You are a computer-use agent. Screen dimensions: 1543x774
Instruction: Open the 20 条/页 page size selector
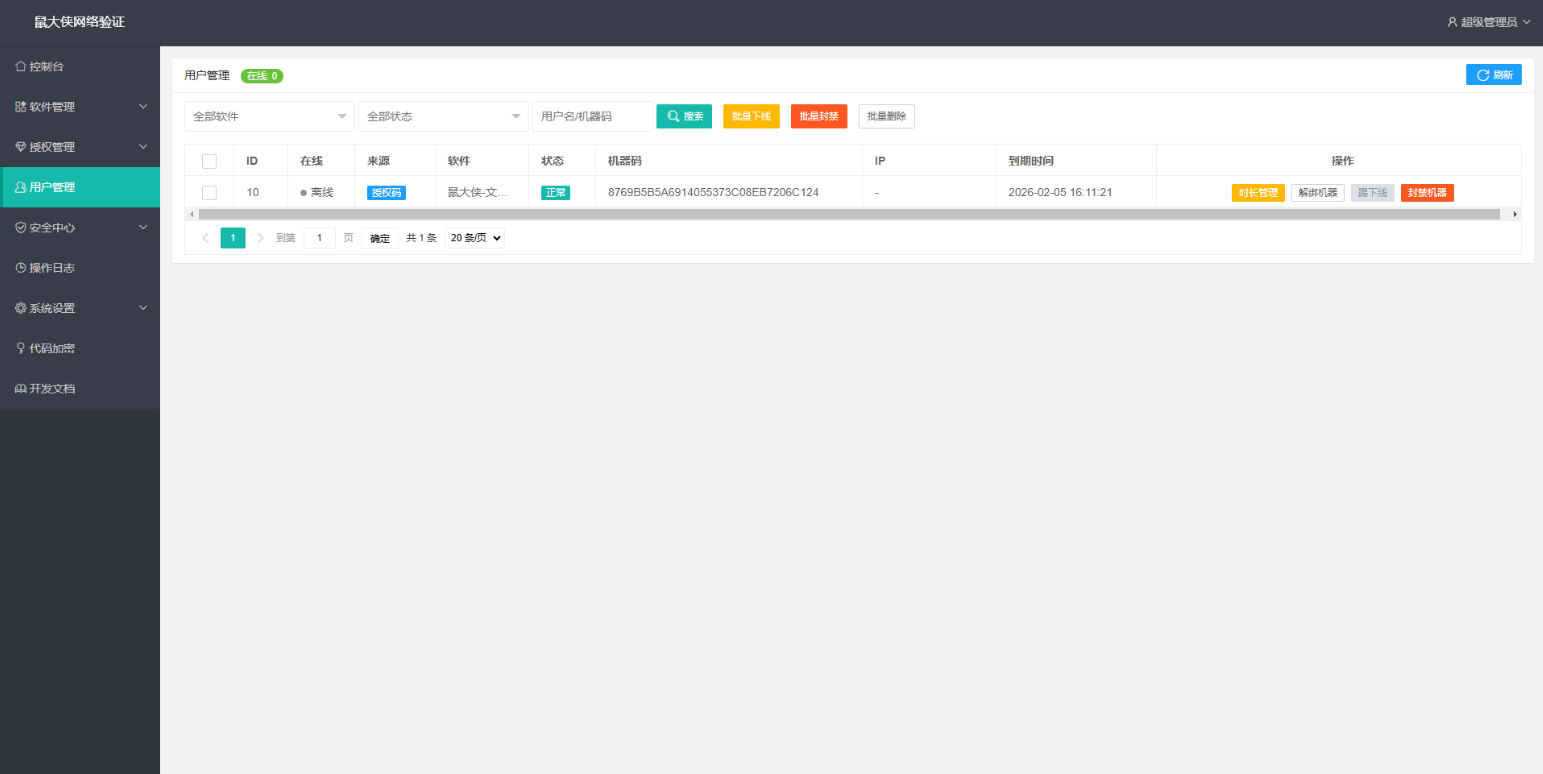pyautogui.click(x=475, y=238)
